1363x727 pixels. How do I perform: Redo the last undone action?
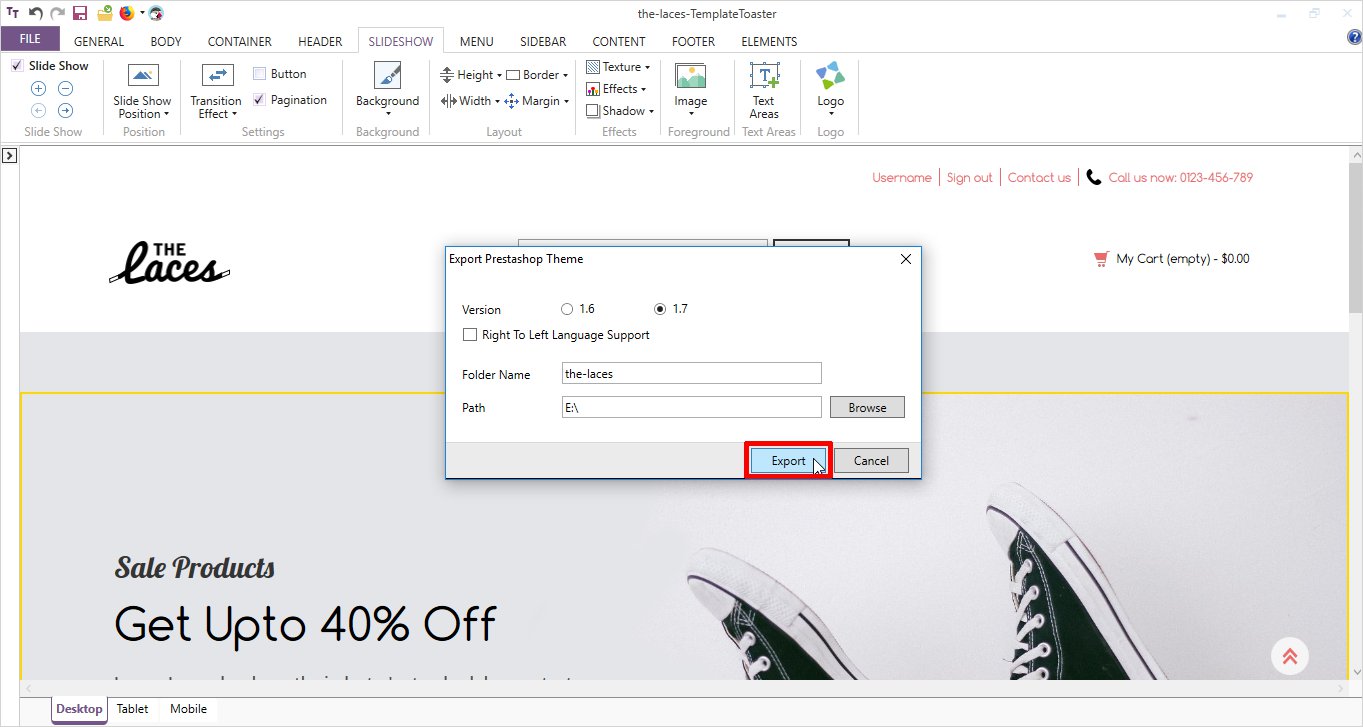(x=57, y=13)
